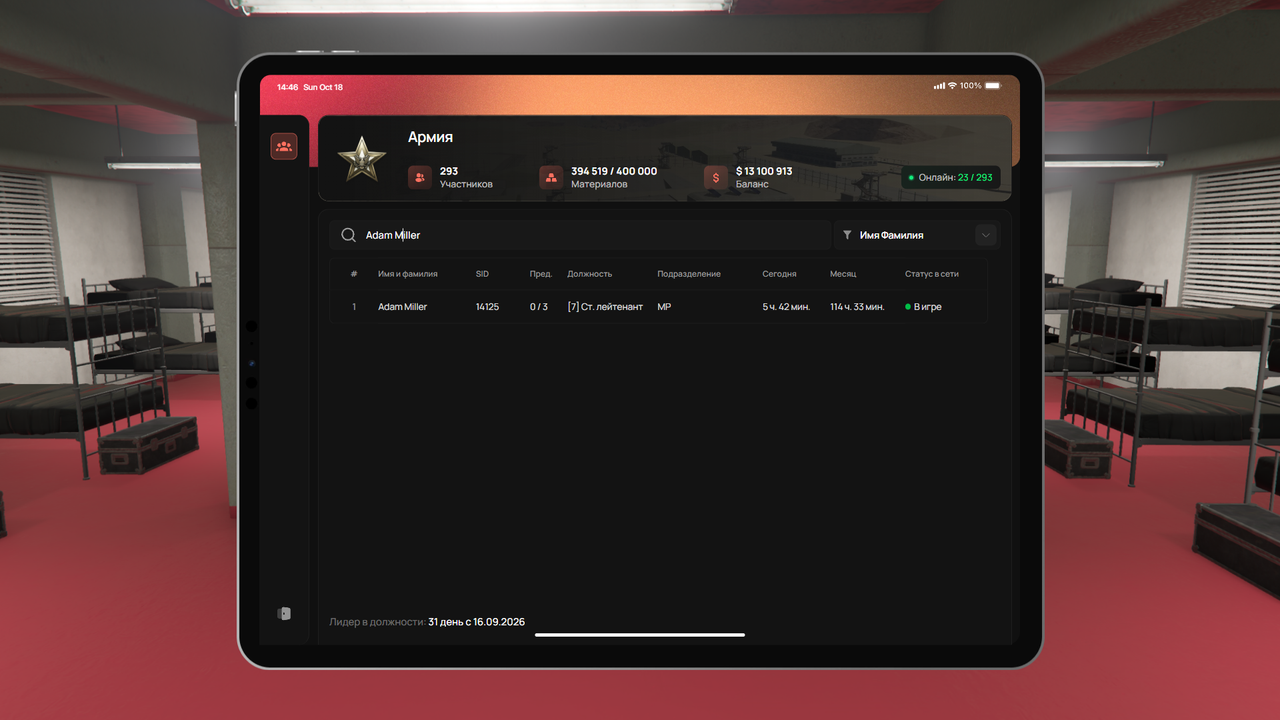Image resolution: width=1280 pixels, height=720 pixels.
Task: Click the filter funnel icon
Action: pyautogui.click(x=847, y=235)
